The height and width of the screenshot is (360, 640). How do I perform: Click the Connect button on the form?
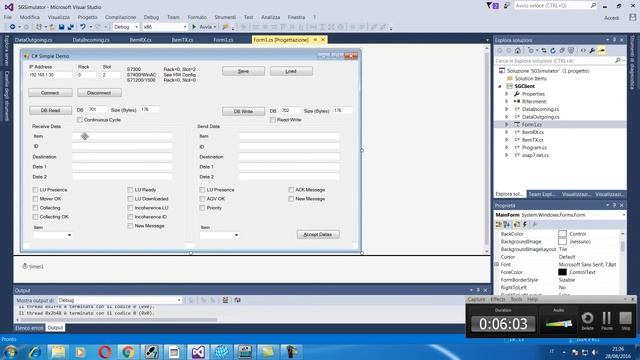50,93
